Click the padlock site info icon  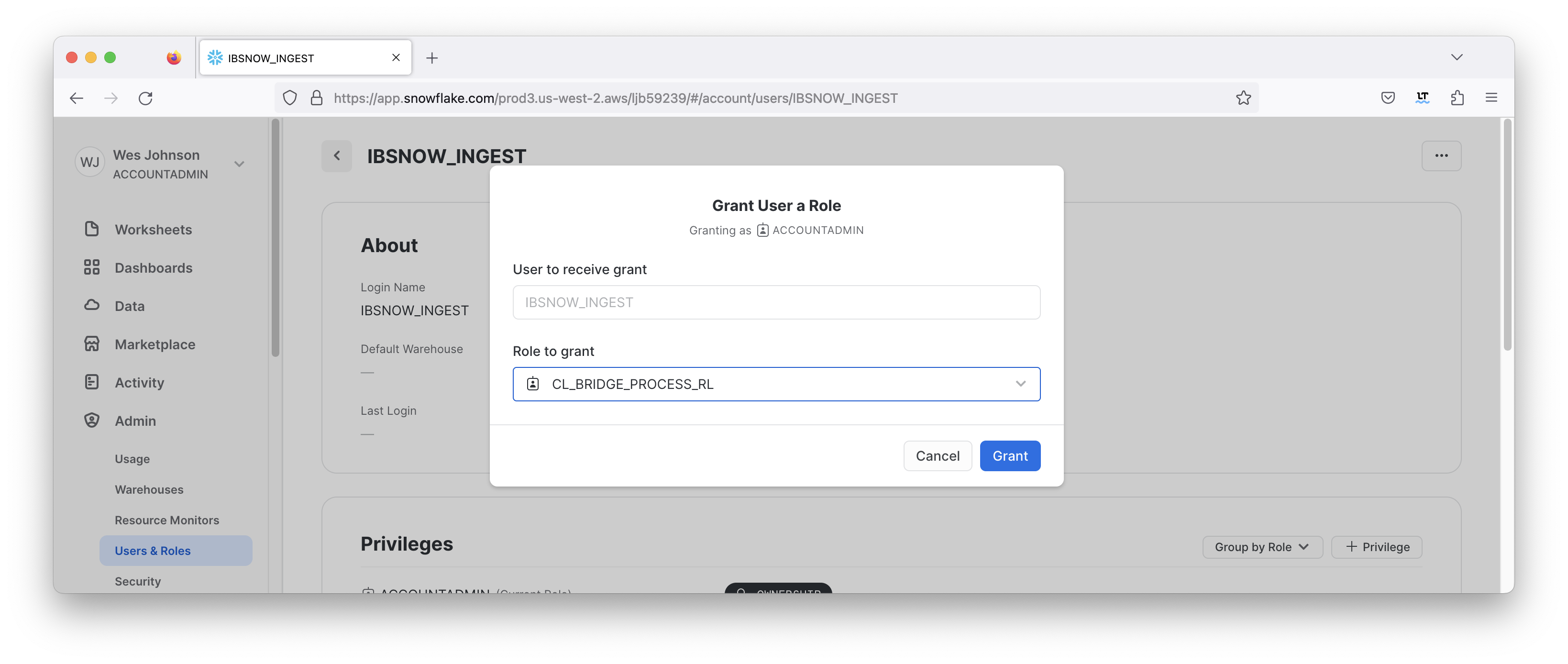pyautogui.click(x=317, y=98)
